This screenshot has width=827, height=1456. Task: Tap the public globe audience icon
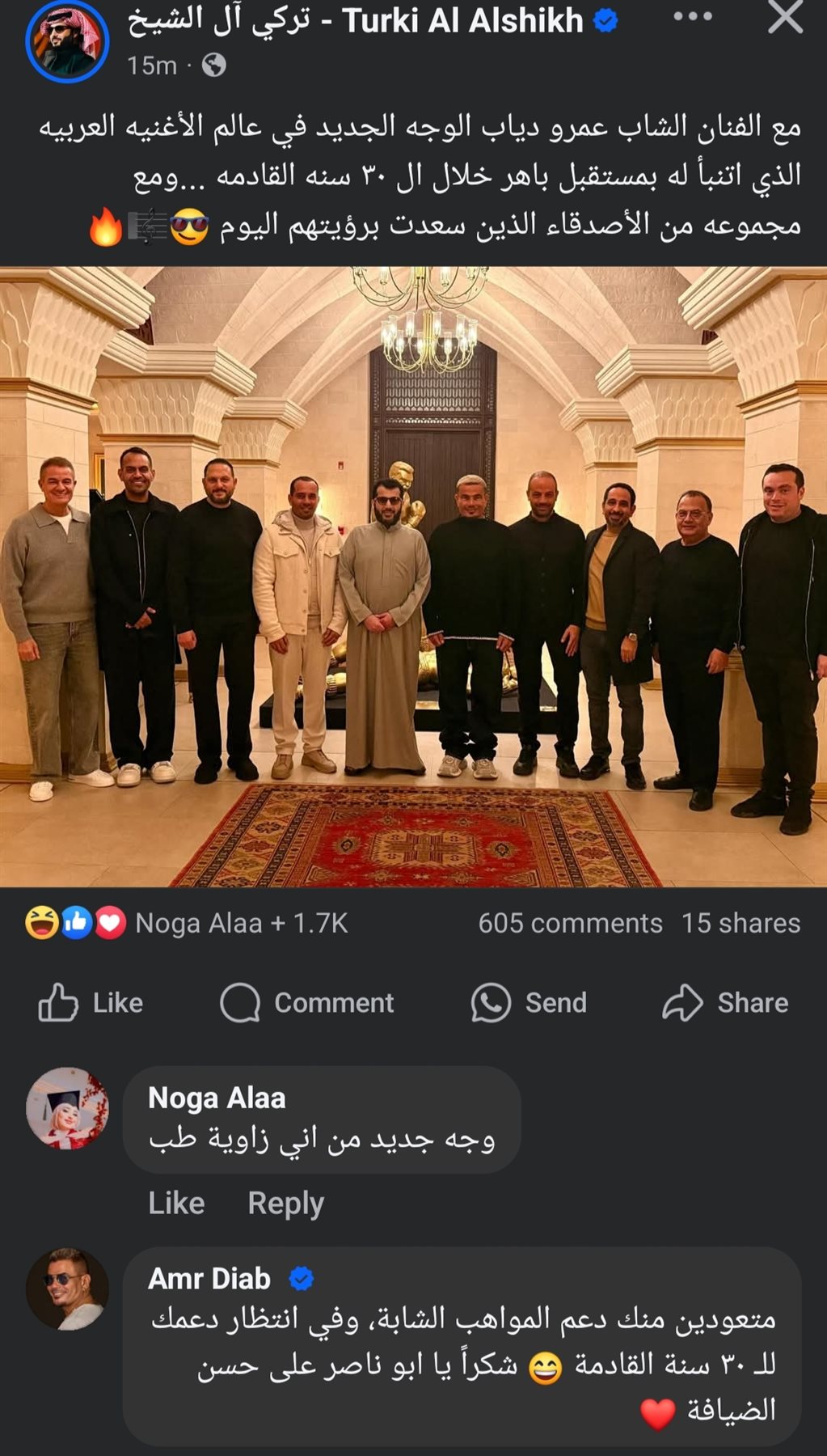(213, 65)
